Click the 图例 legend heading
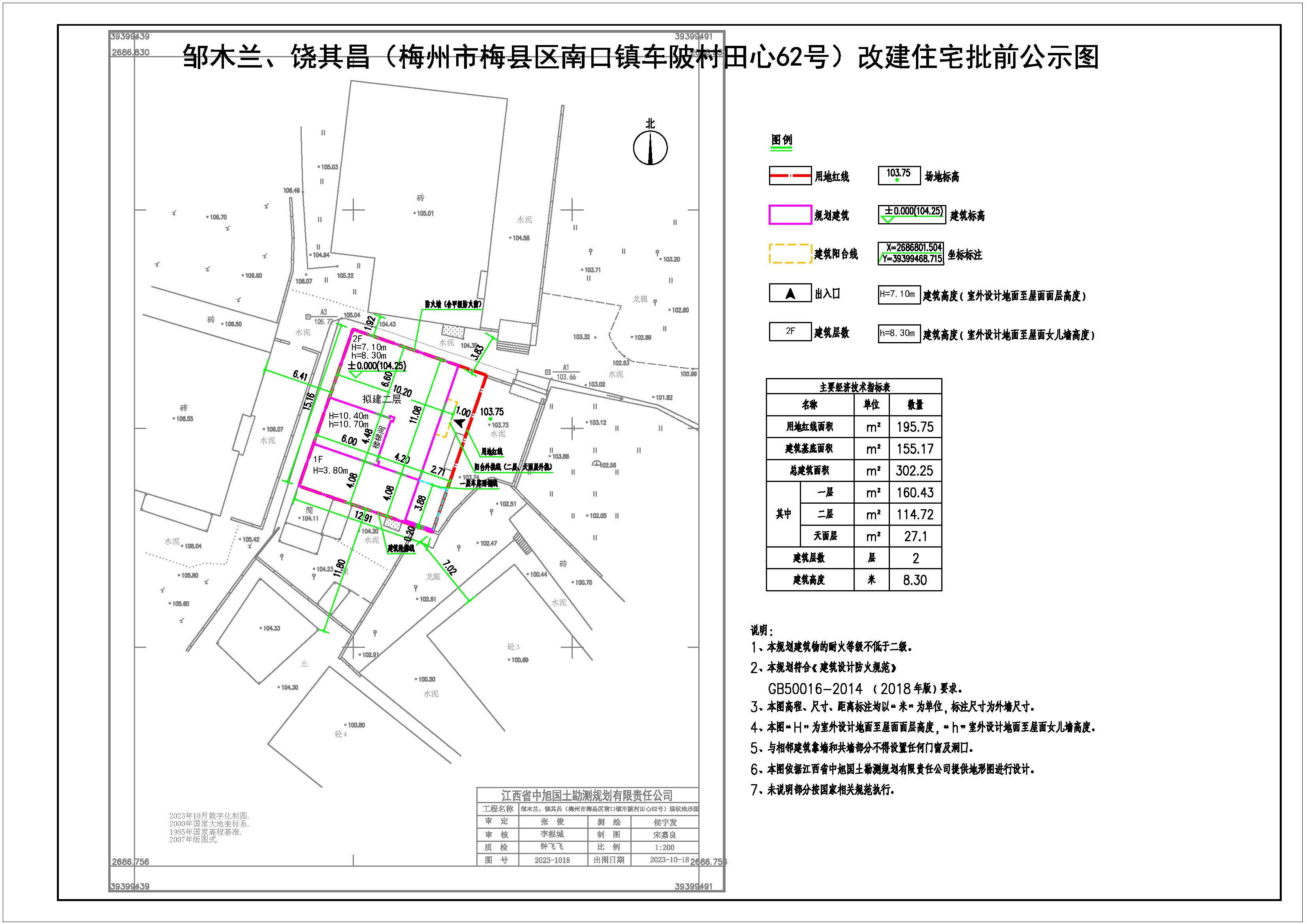Viewport: 1307px width, 924px height. 782,141
